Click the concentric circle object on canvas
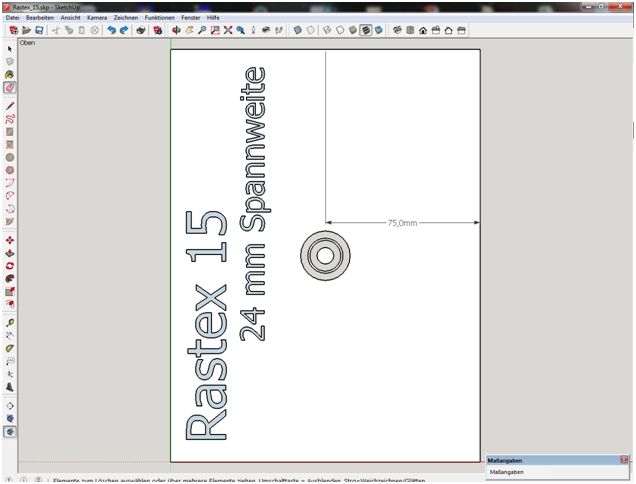The image size is (636, 484). (x=325, y=256)
